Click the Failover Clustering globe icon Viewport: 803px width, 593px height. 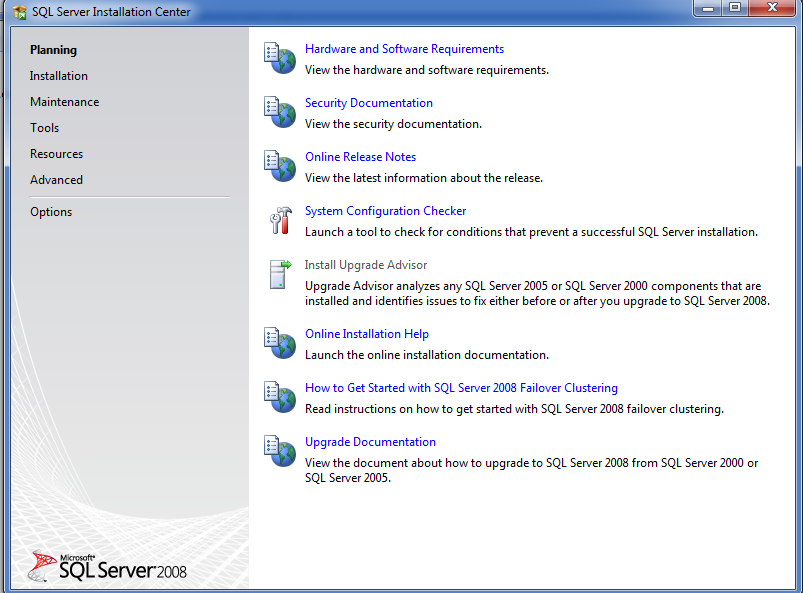[x=280, y=397]
